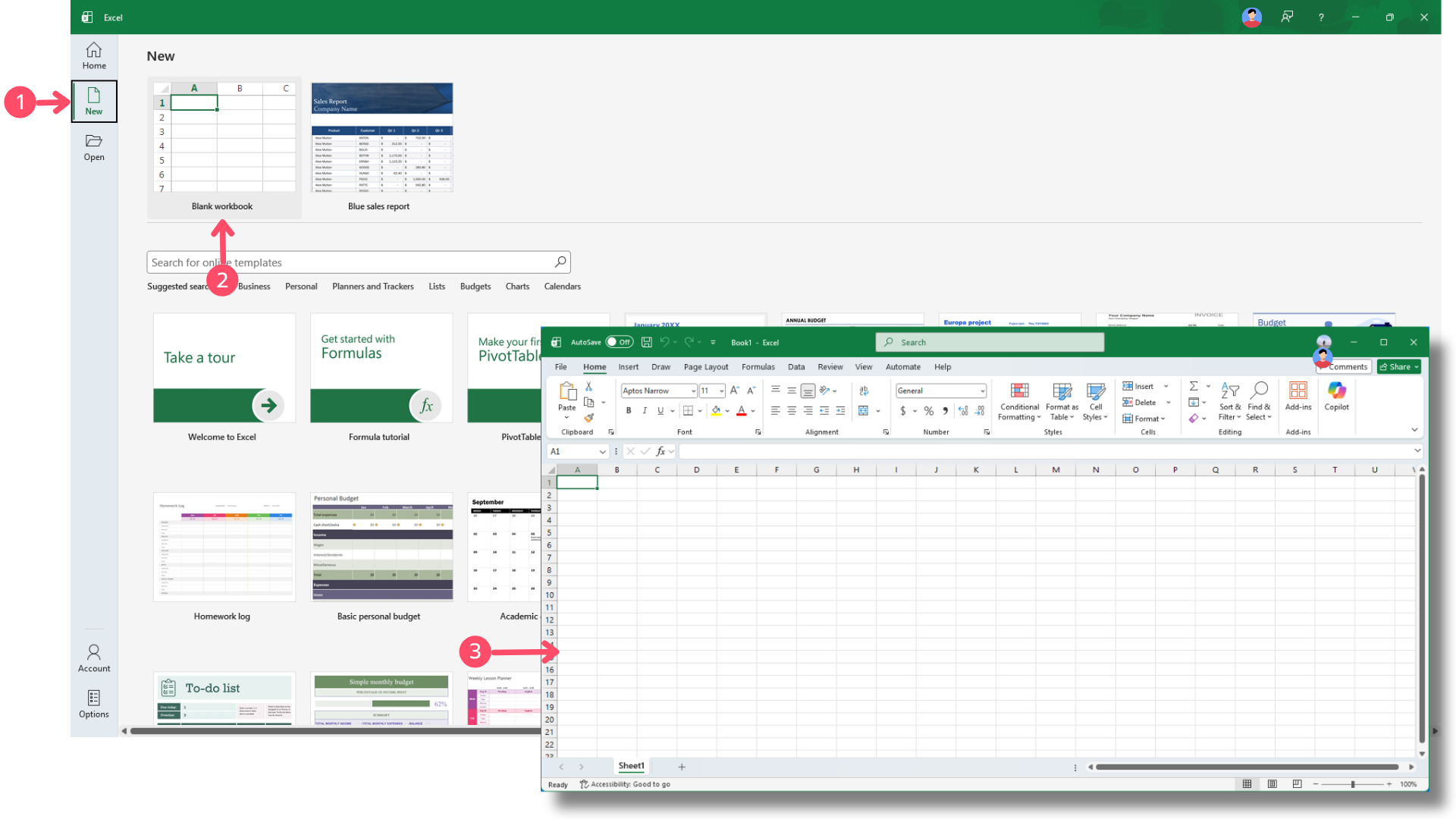
Task: Open Copilot from the ribbon
Action: coord(1336,397)
